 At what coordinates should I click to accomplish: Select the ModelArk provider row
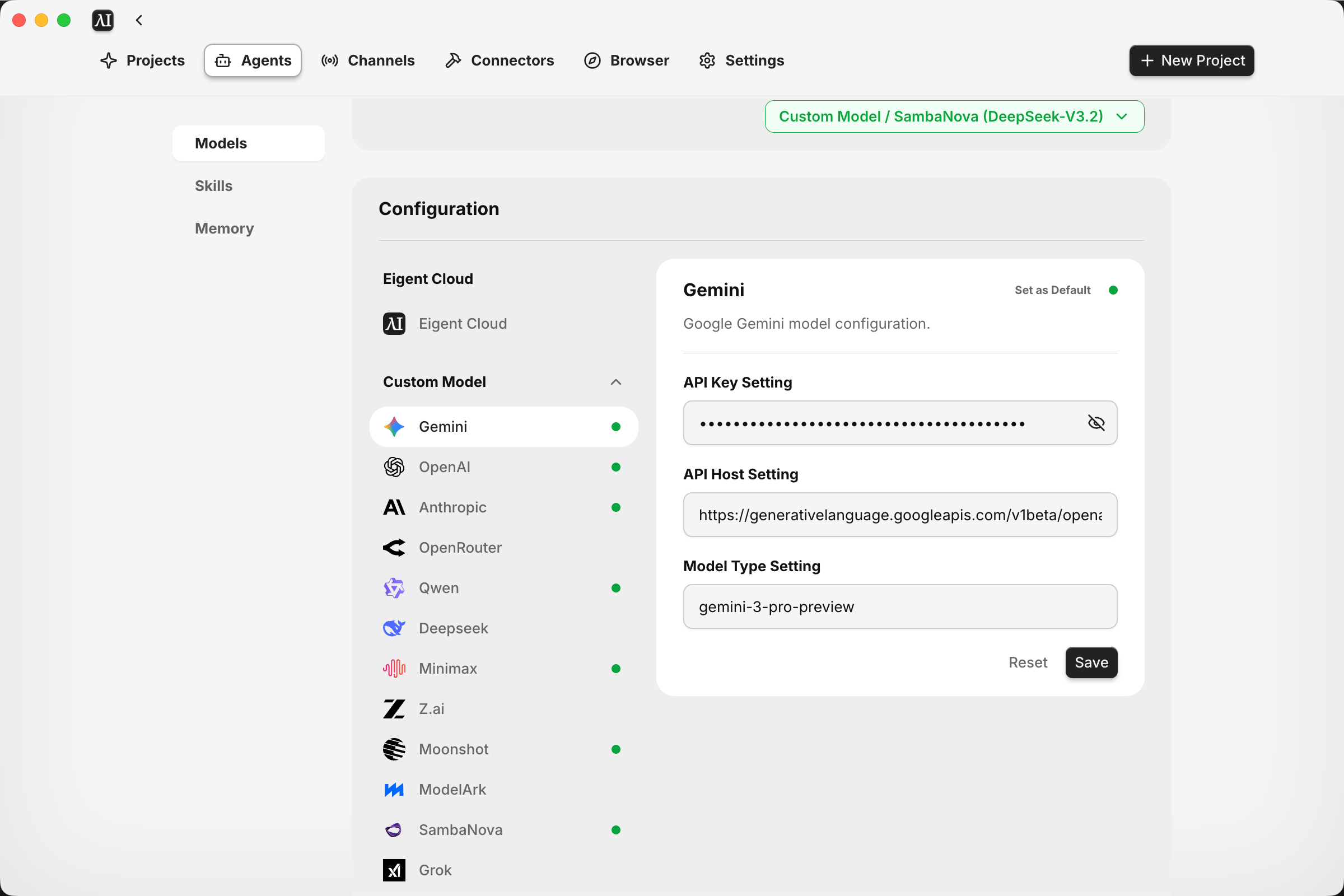pos(504,790)
